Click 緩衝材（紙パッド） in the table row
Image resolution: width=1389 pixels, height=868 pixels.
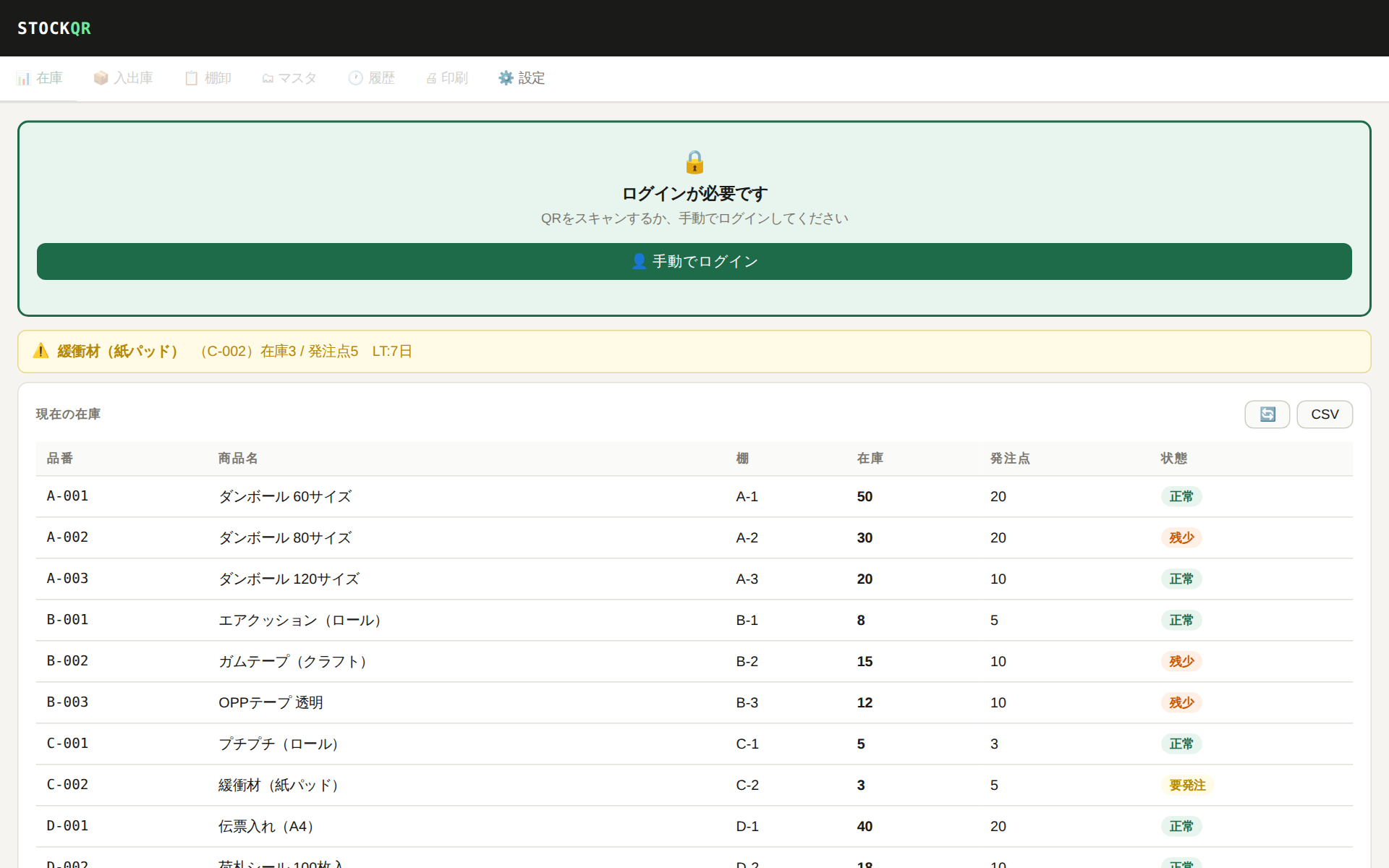click(x=281, y=785)
